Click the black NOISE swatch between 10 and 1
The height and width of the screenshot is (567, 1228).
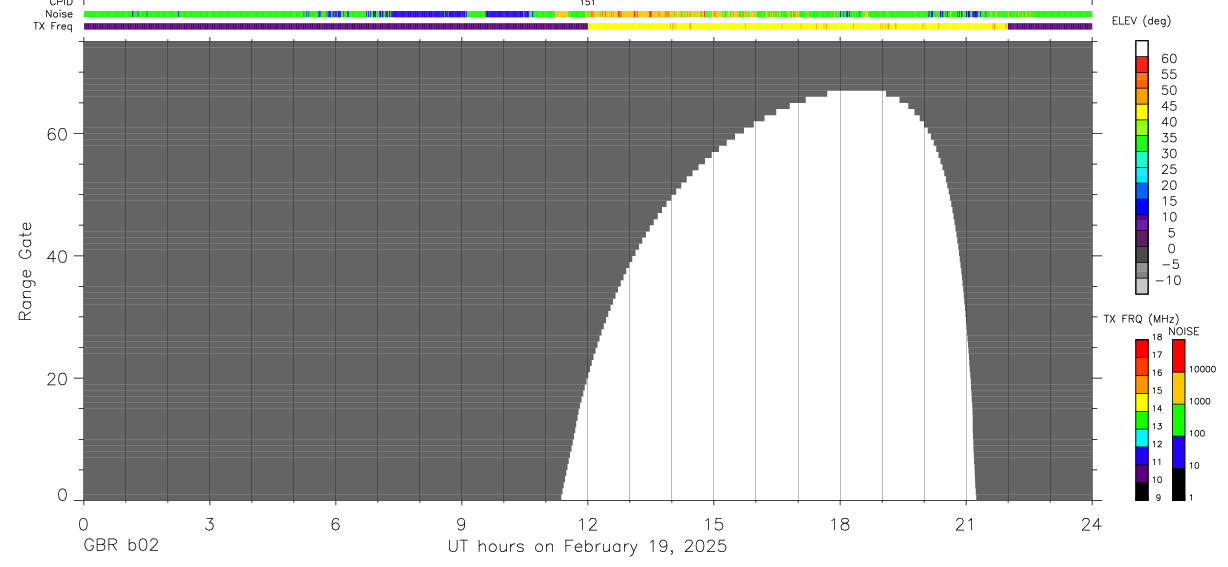tap(1179, 484)
